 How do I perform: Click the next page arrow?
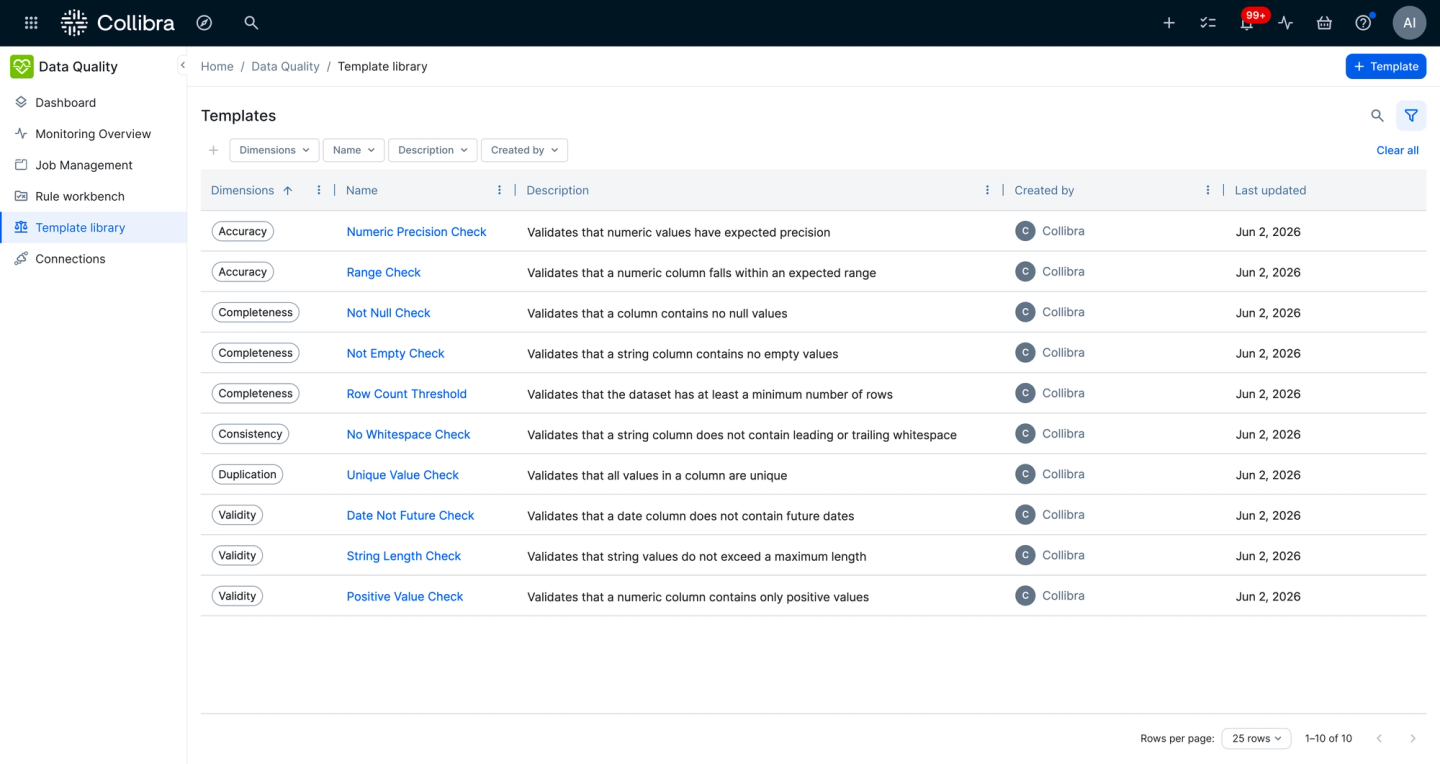click(1413, 738)
